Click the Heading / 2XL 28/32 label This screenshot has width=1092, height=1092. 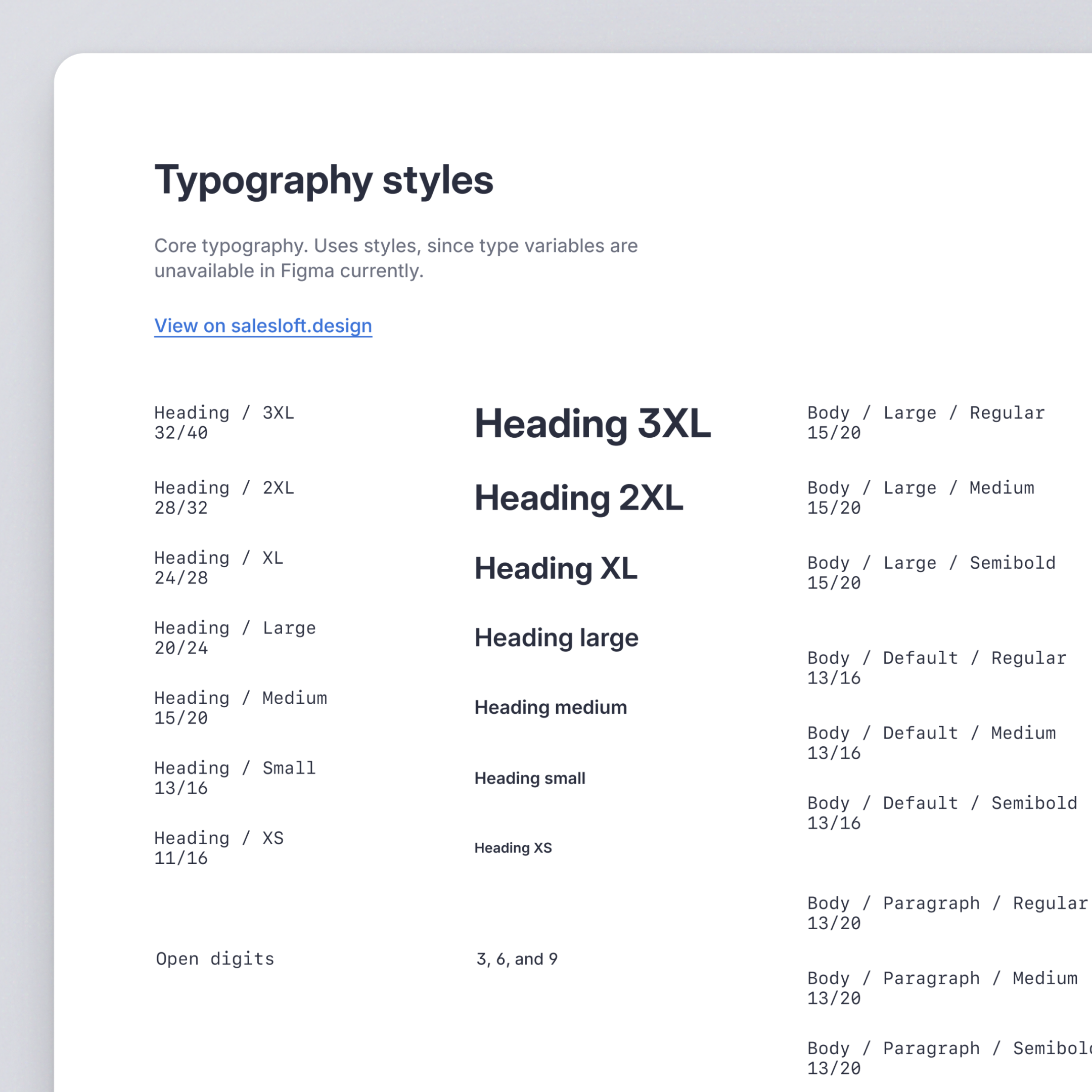point(224,497)
